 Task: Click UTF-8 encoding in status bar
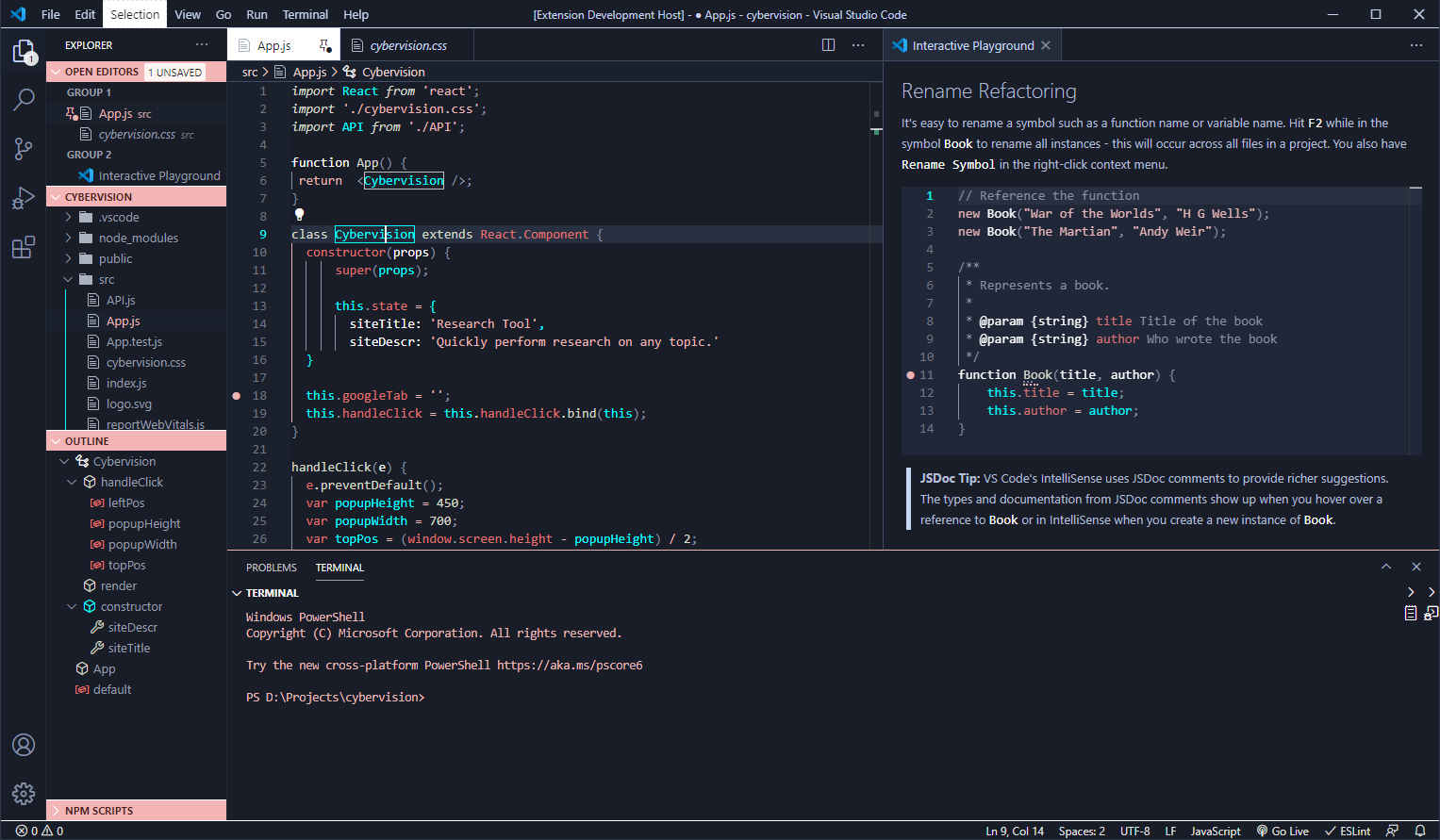point(1134,831)
